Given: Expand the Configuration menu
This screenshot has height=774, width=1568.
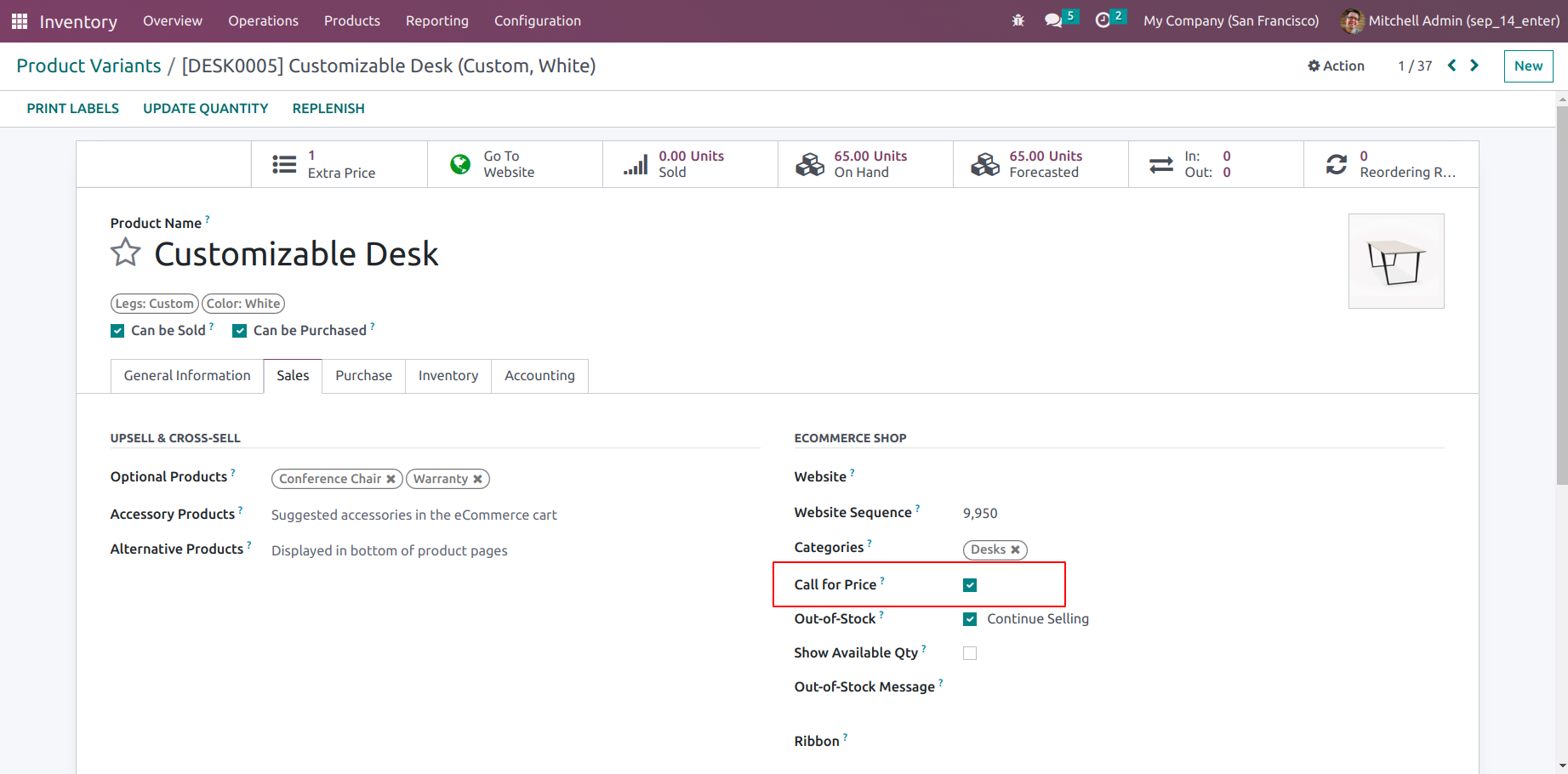Looking at the screenshot, I should [x=537, y=21].
